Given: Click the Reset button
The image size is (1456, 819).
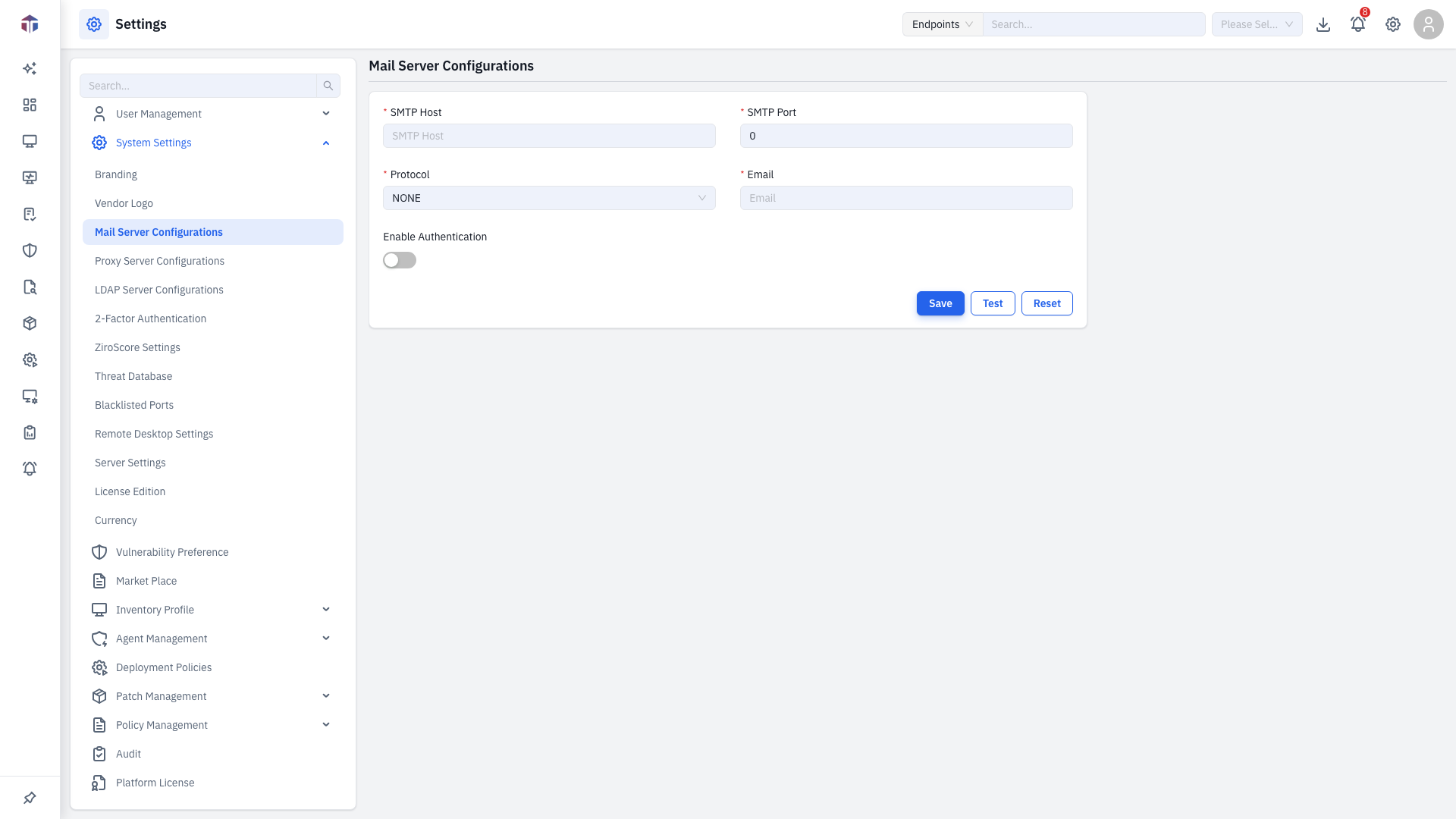Looking at the screenshot, I should [1046, 303].
